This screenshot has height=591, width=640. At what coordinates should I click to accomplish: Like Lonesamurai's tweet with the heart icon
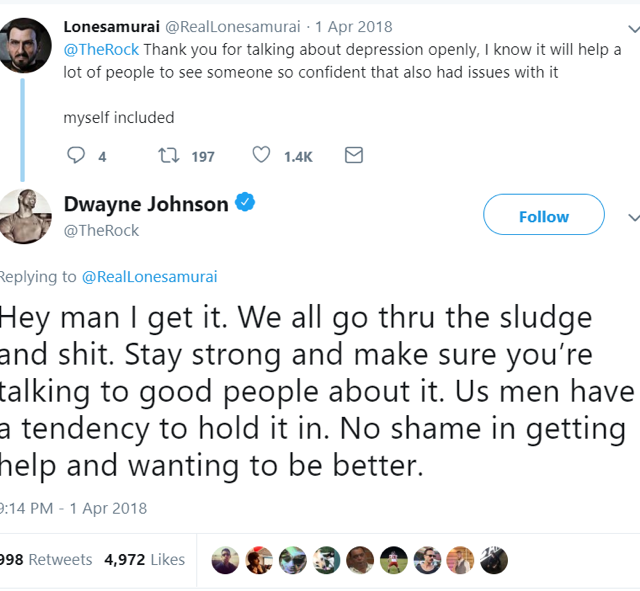pos(261,156)
